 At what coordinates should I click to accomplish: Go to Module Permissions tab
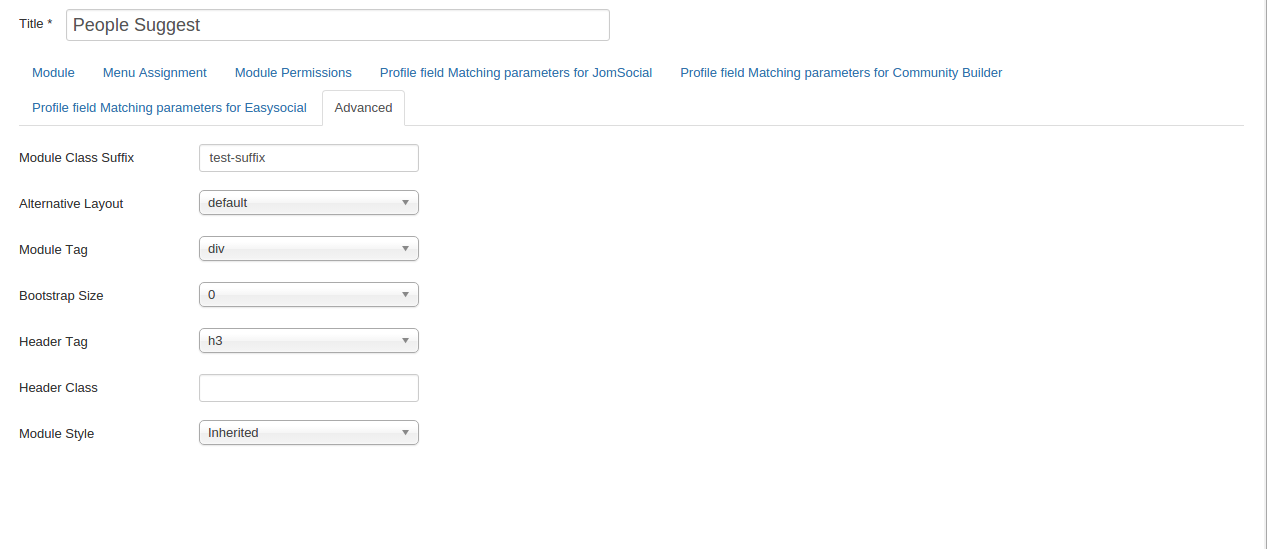(293, 73)
